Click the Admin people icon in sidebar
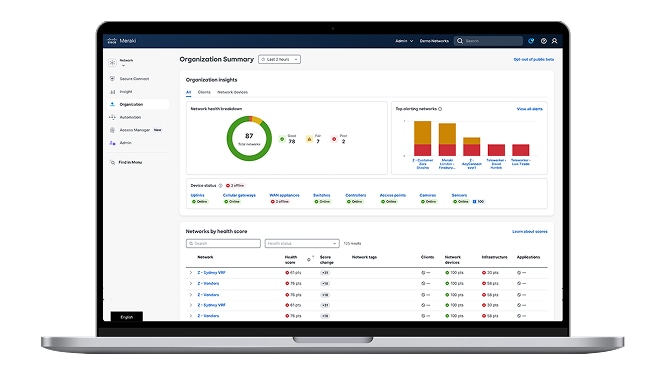The height and width of the screenshot is (375, 666). pos(112,143)
